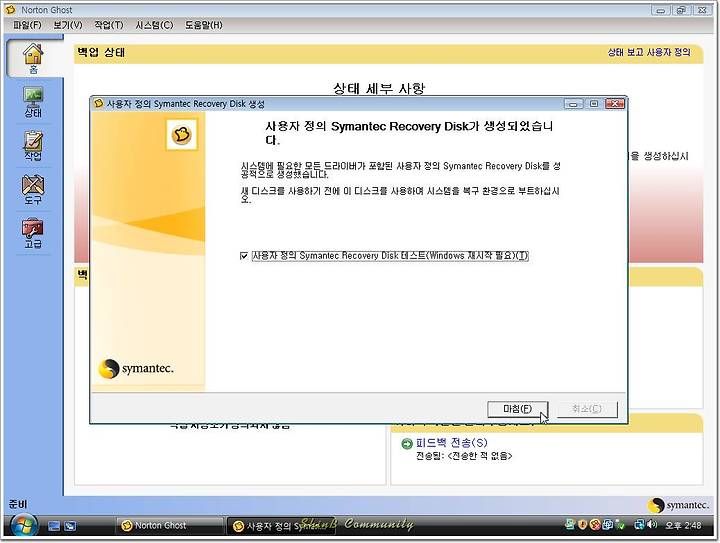Click the Symantec logo in the dialog
Screen dimensions: 720x543
pyautogui.click(x=136, y=369)
